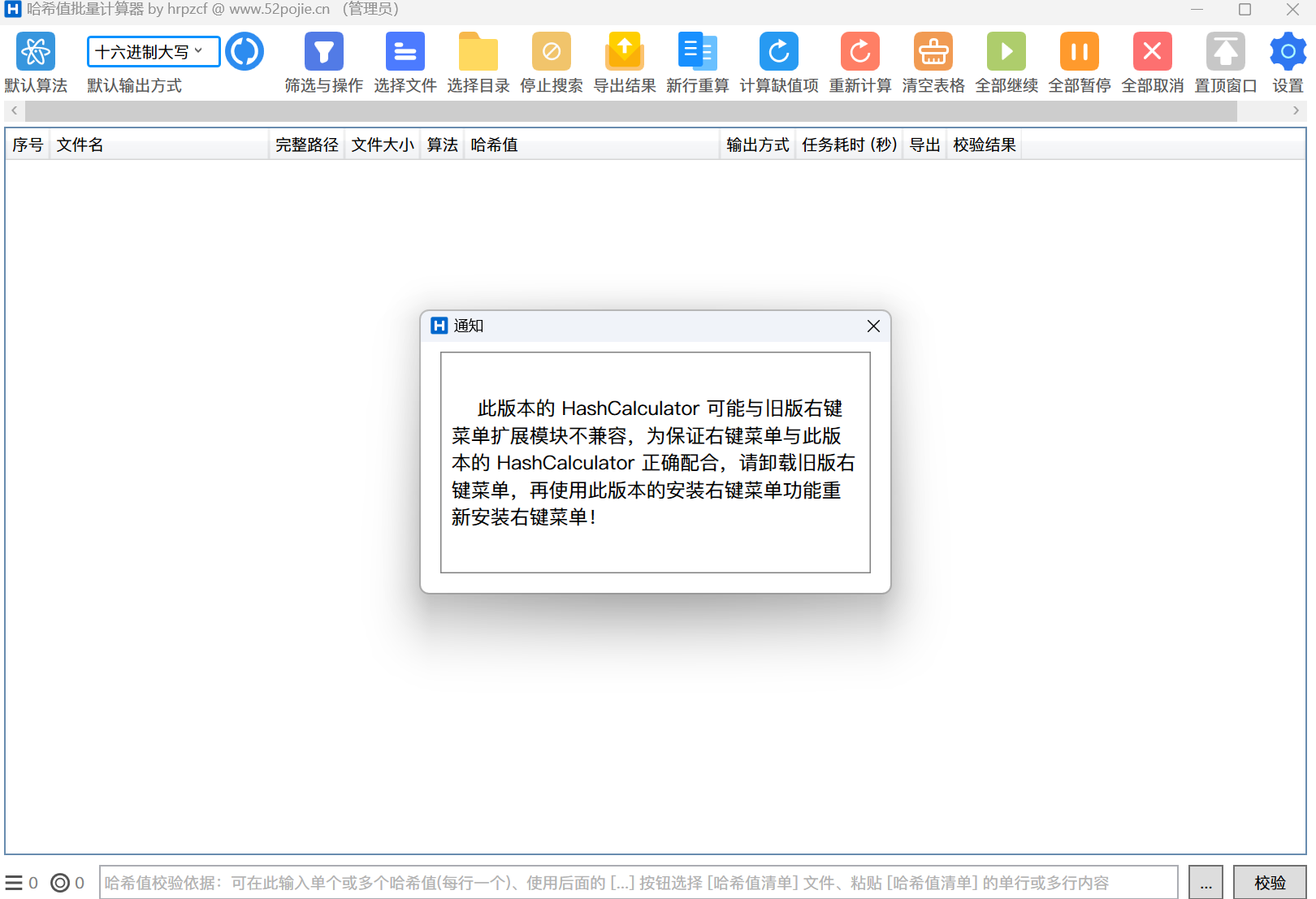Click the 停止搜索 stop search icon
Screen dimensions: 1316x899
click(x=552, y=52)
